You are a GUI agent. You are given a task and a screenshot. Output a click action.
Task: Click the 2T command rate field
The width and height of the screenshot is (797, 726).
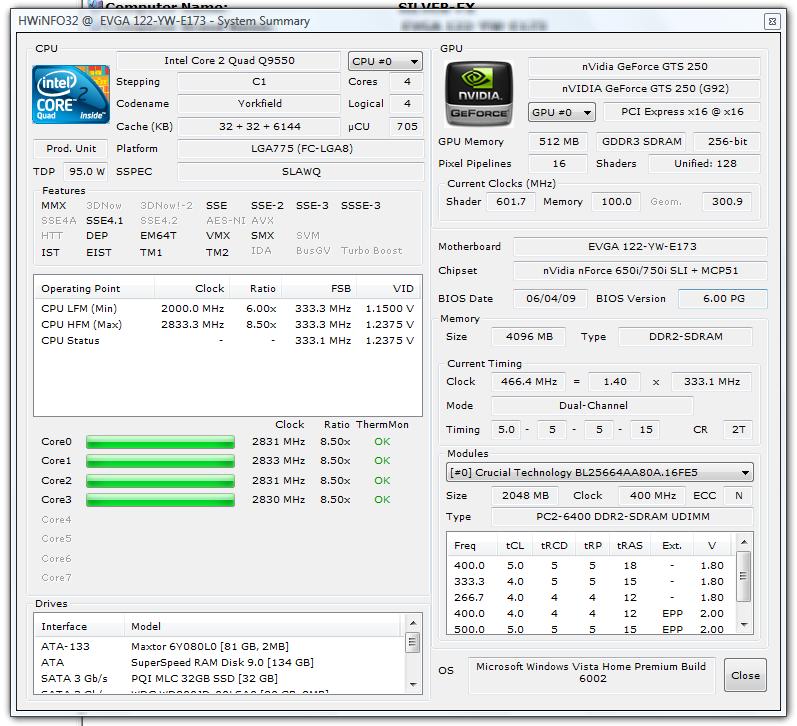pyautogui.click(x=738, y=430)
